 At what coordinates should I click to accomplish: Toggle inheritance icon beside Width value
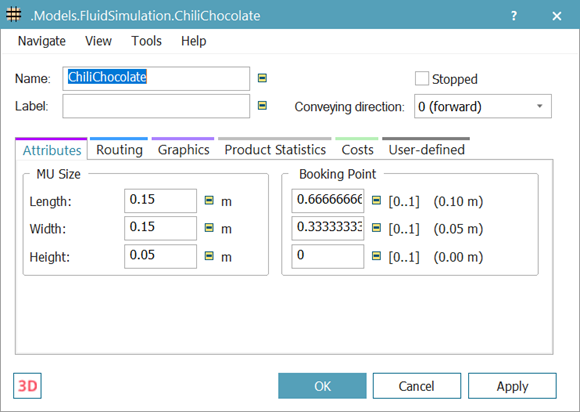(209, 227)
